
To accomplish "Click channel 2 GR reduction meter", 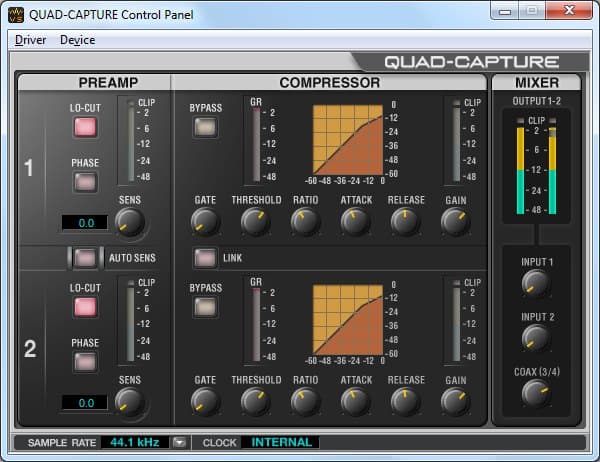I will (256, 325).
